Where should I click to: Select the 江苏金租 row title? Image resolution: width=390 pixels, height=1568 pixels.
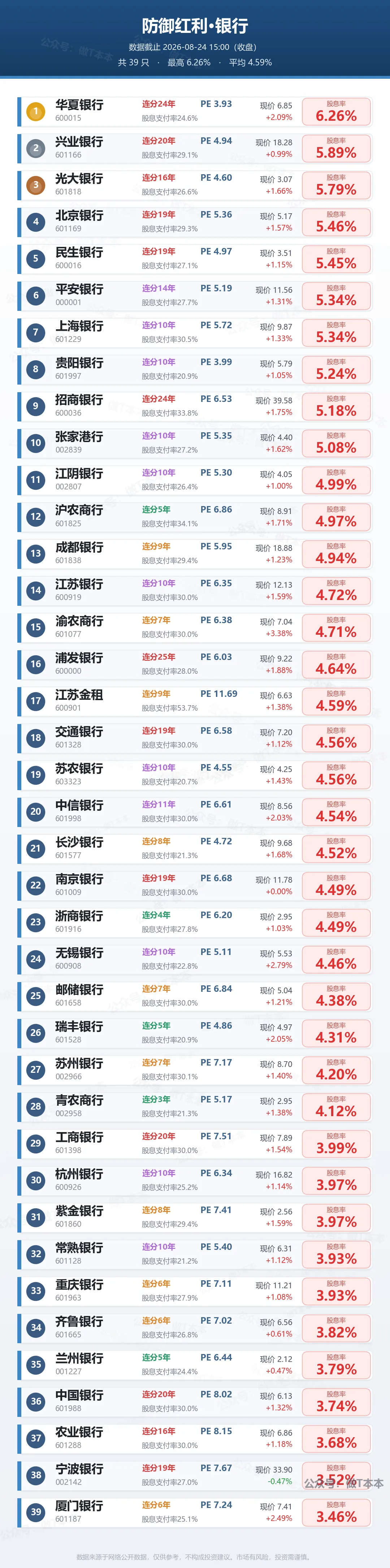79,695
